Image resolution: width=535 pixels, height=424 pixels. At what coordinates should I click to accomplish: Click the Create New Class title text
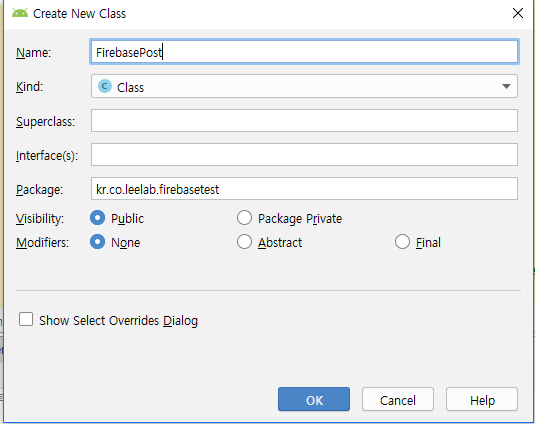tap(79, 14)
